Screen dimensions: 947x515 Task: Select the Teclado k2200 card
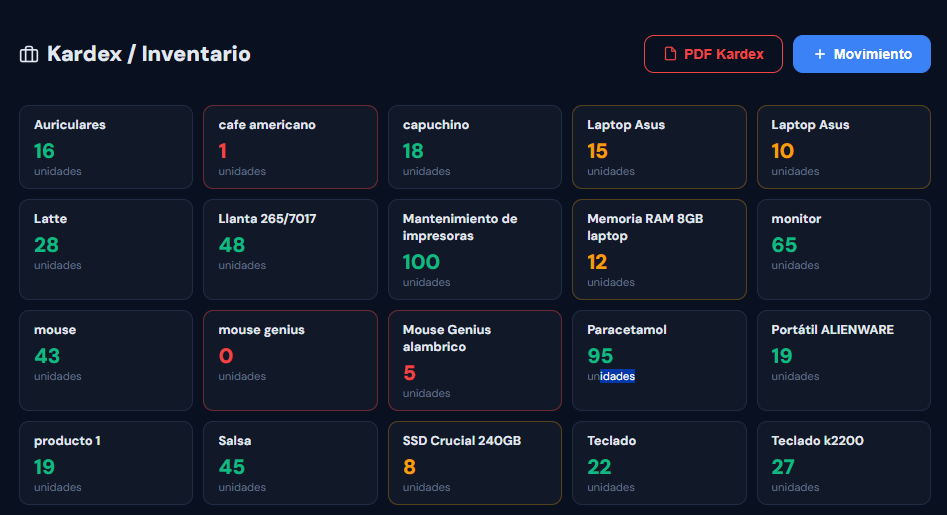coord(844,463)
